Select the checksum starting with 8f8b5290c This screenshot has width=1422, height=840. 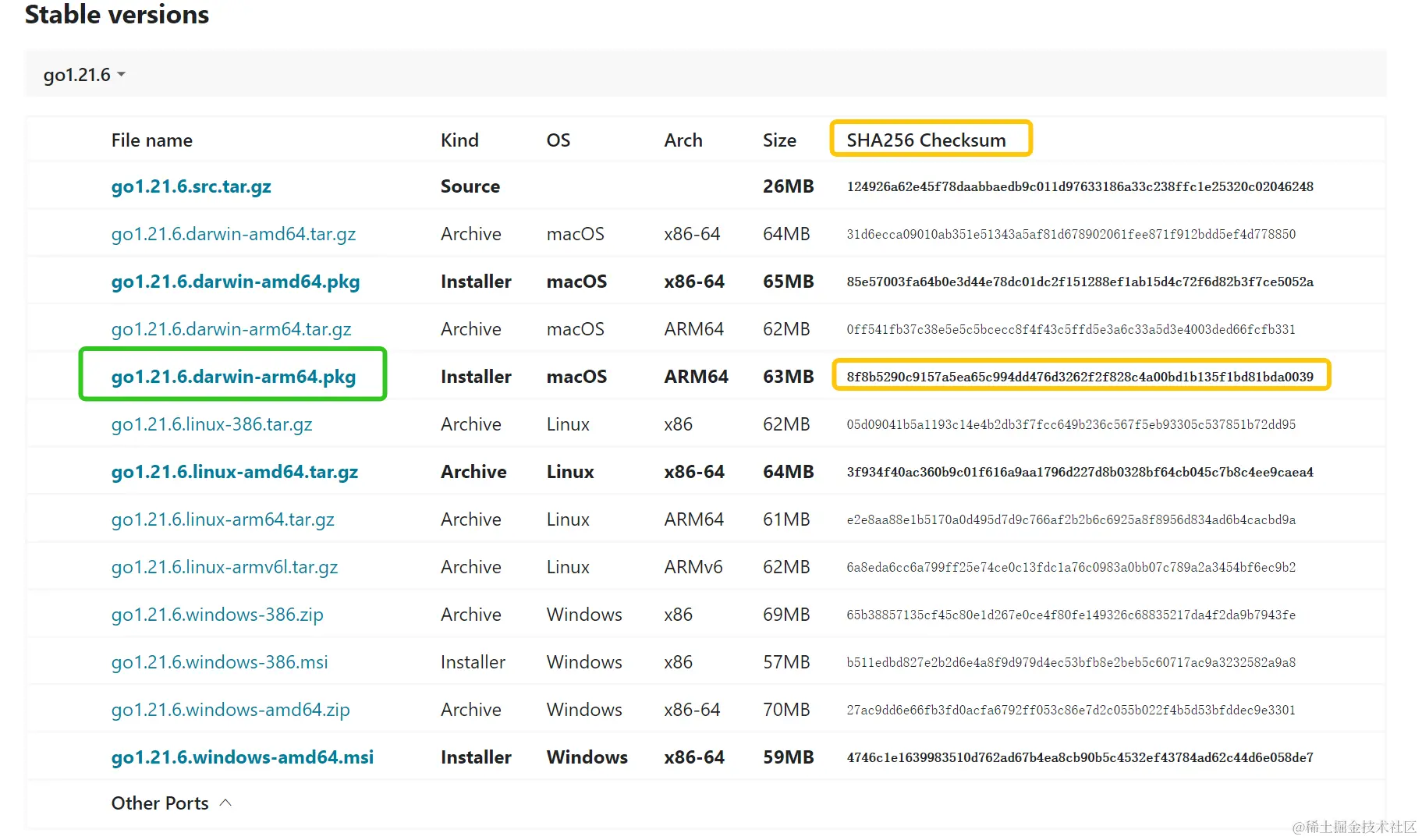pos(1080,377)
